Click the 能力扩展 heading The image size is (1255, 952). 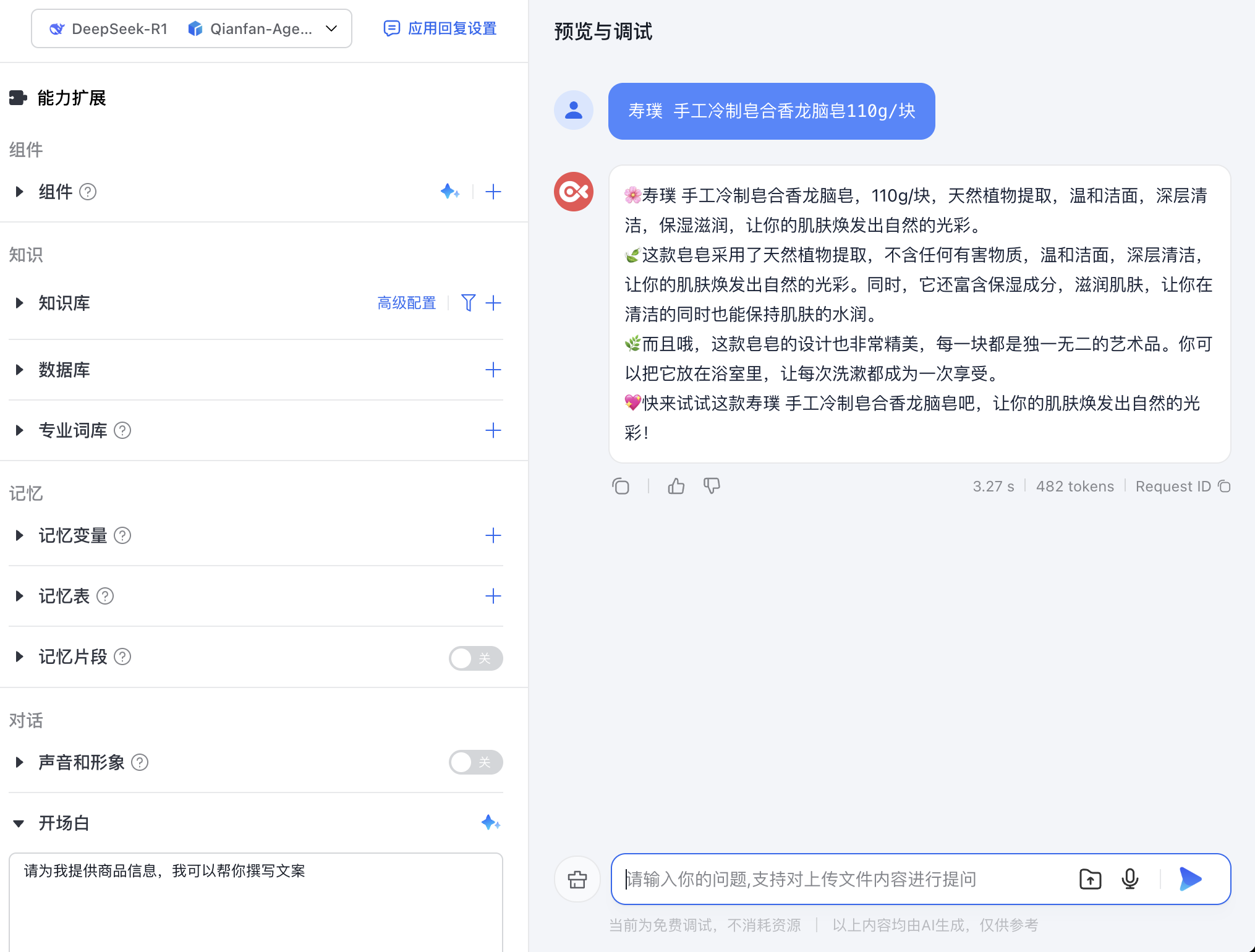(72, 98)
